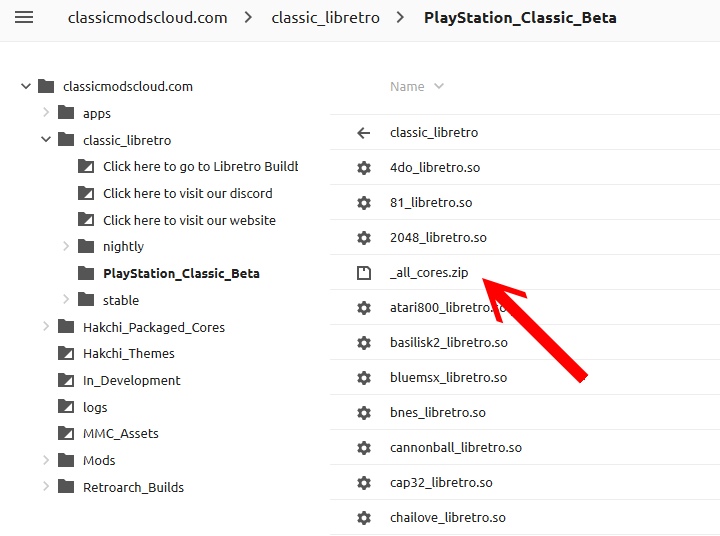720x536 pixels.
Task: Collapse classicmodscloud.com tree root
Action: [26, 86]
